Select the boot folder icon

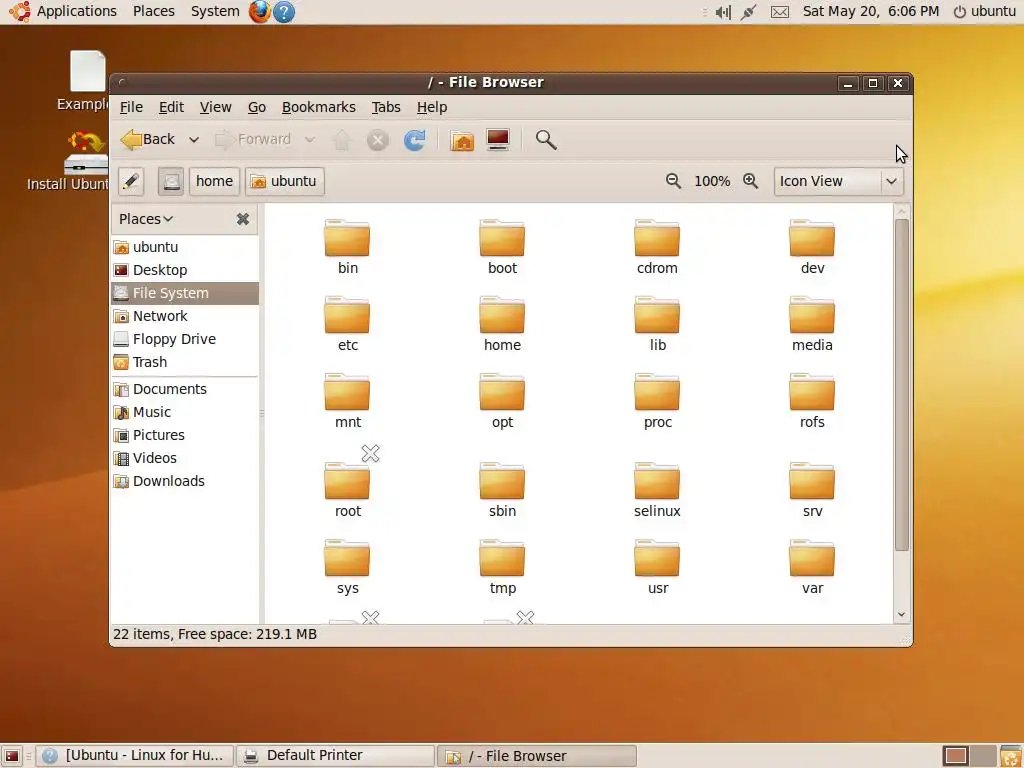click(502, 238)
